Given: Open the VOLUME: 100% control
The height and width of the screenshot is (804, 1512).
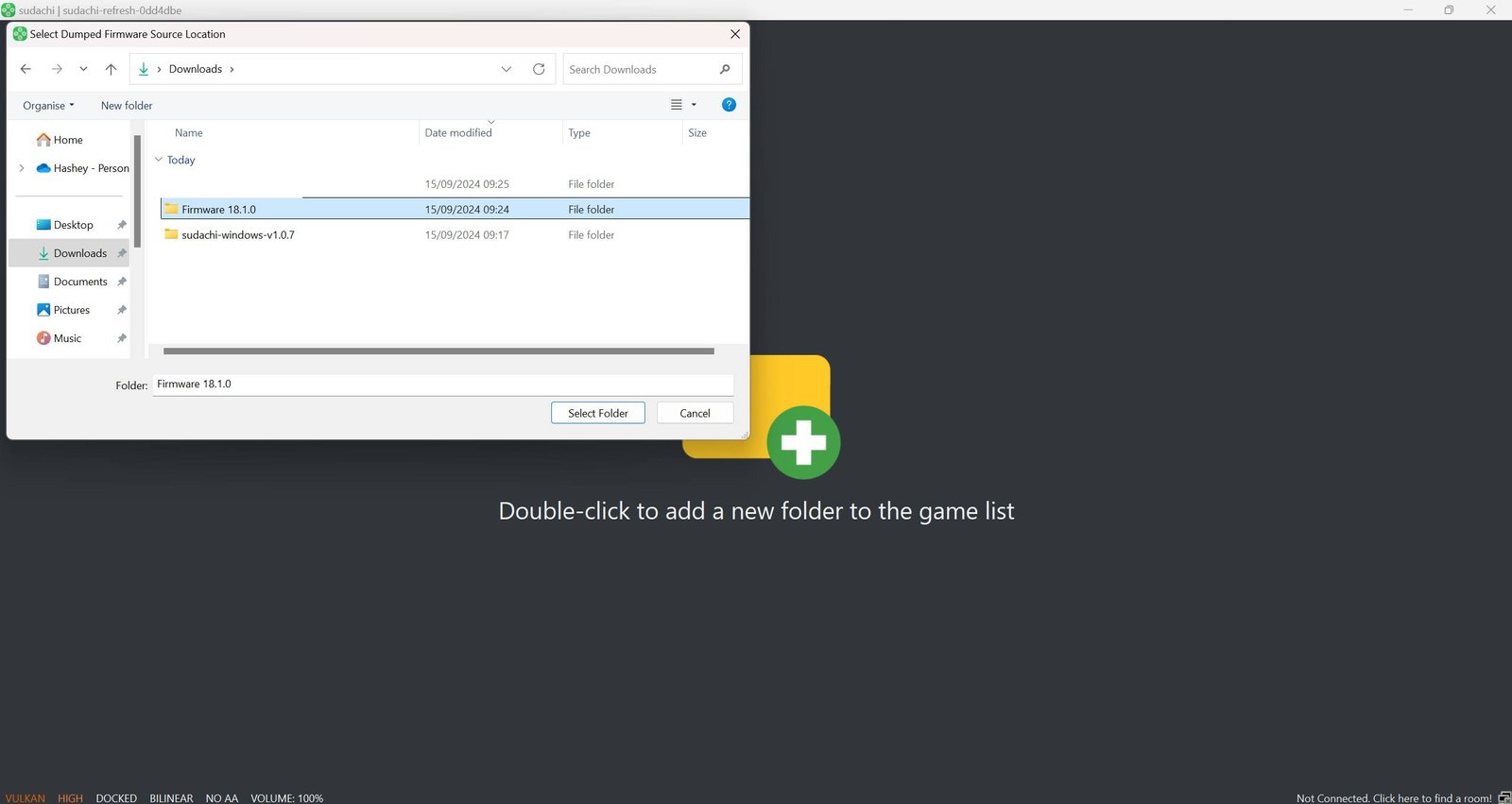Looking at the screenshot, I should click(x=286, y=798).
